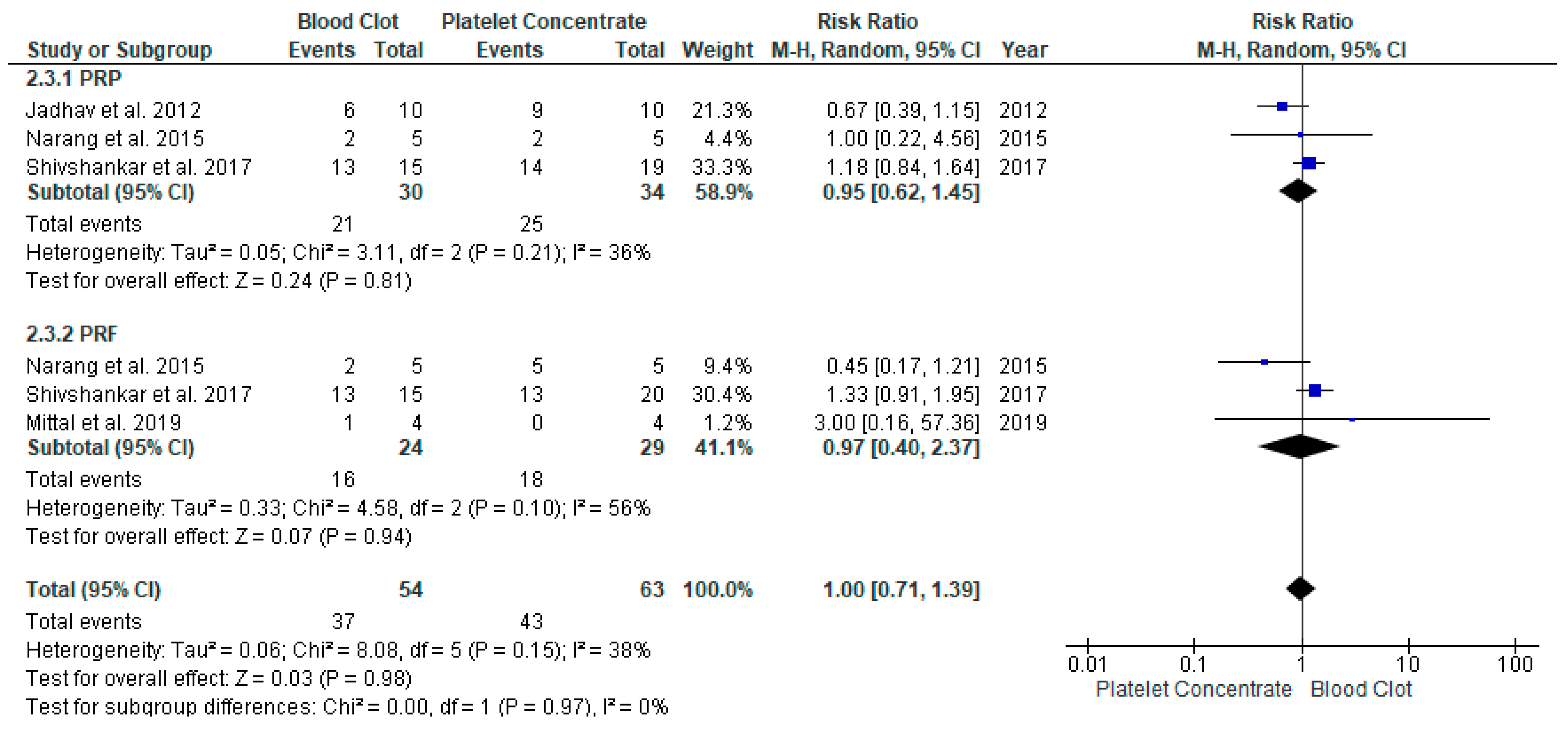
Task: Select the PRF subtotal black diamond
Action: (x=1299, y=446)
